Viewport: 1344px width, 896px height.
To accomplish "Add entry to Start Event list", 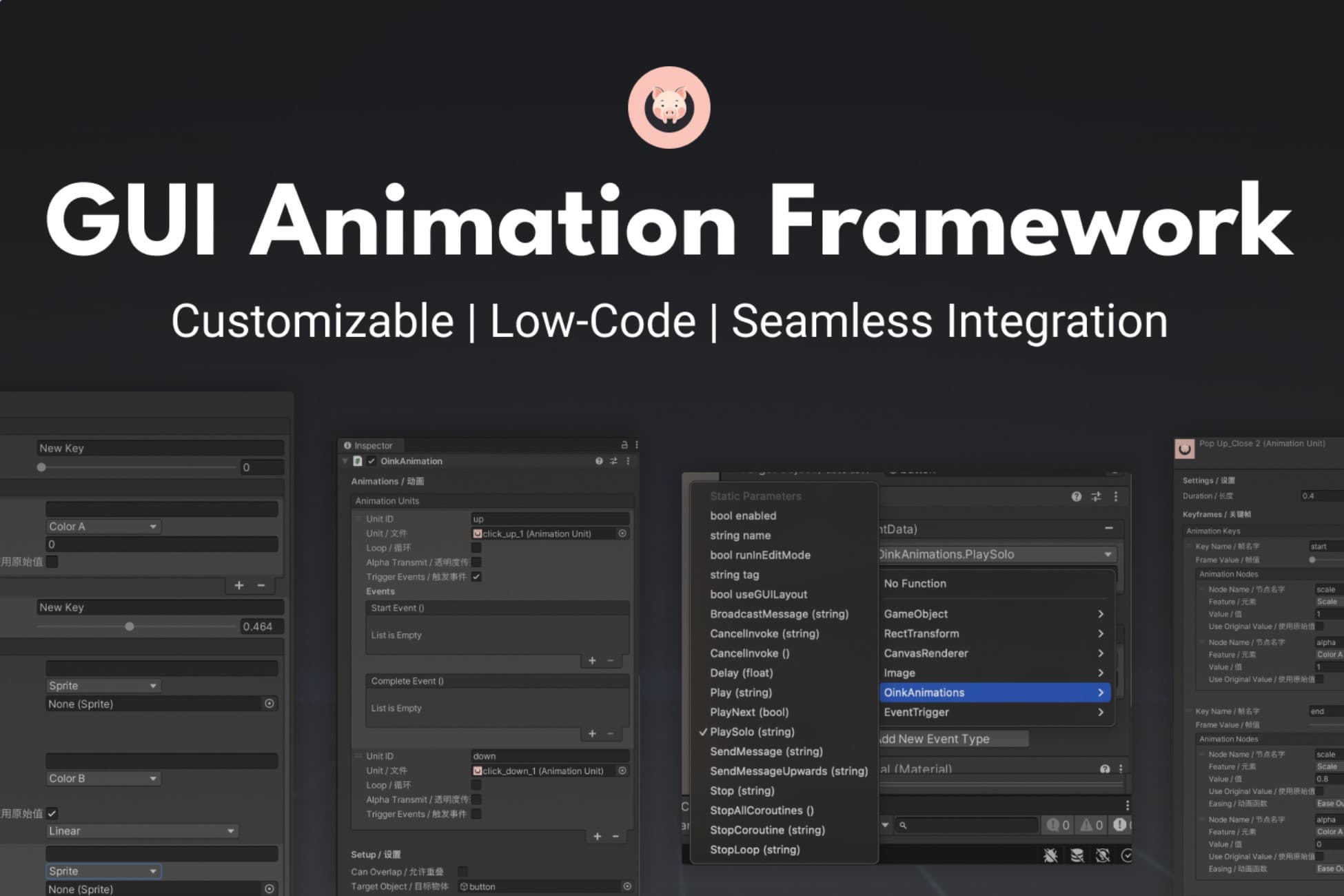I will (x=592, y=661).
